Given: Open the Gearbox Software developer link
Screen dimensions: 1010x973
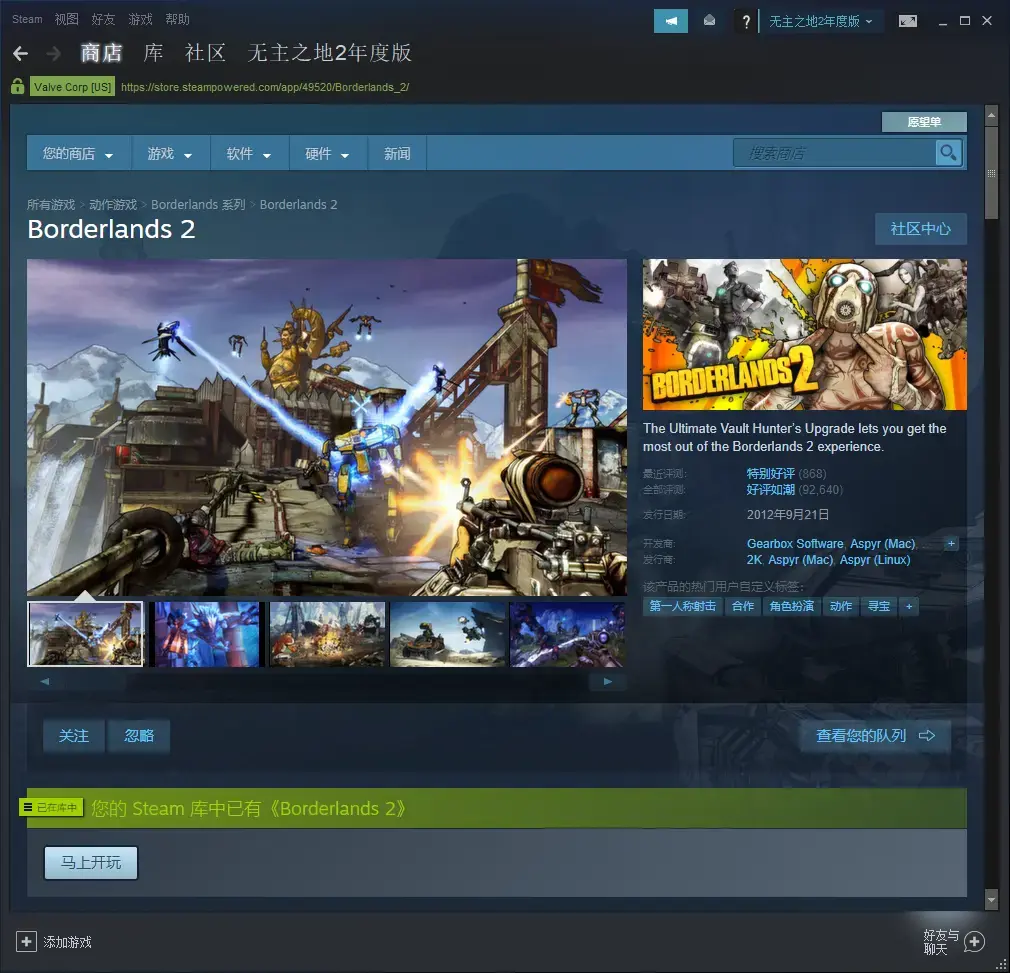Looking at the screenshot, I should [x=795, y=543].
